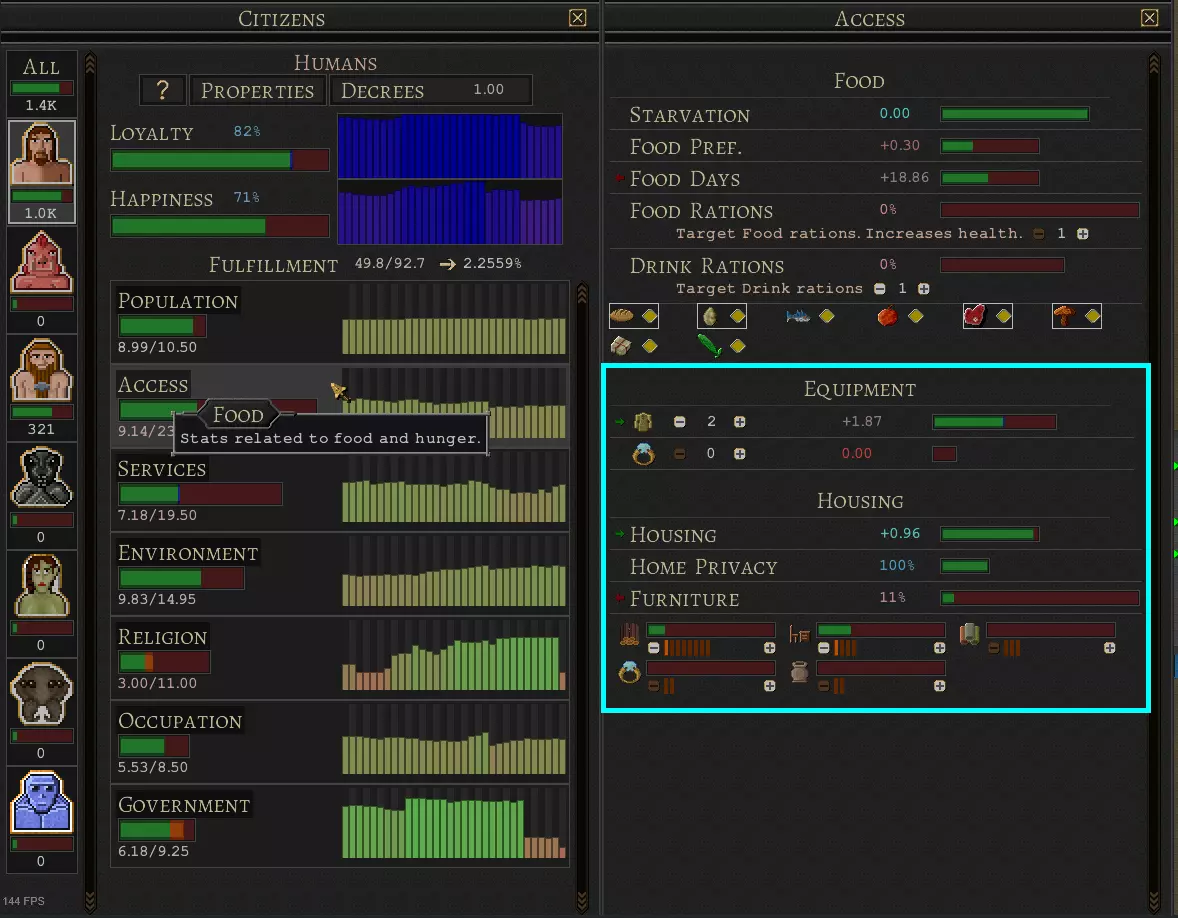This screenshot has height=918, width=1178.
Task: Click the clothes icon under Equipment
Action: [x=643, y=422]
